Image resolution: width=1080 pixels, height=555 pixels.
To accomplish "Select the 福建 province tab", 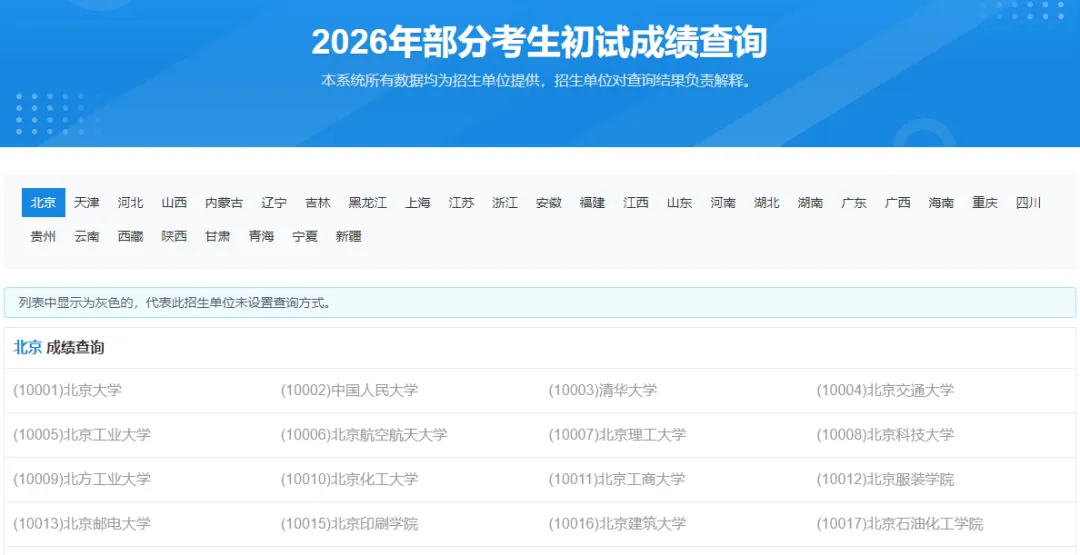I will click(592, 202).
